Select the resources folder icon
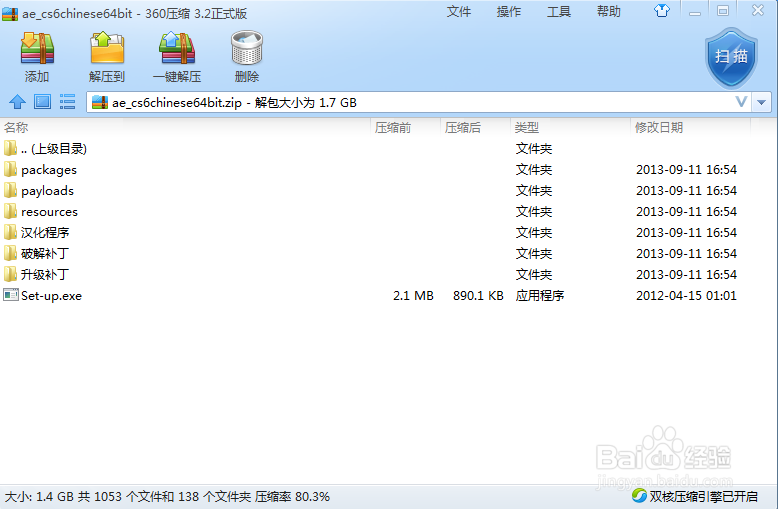Screen dimensions: 778x509 pos(10,211)
